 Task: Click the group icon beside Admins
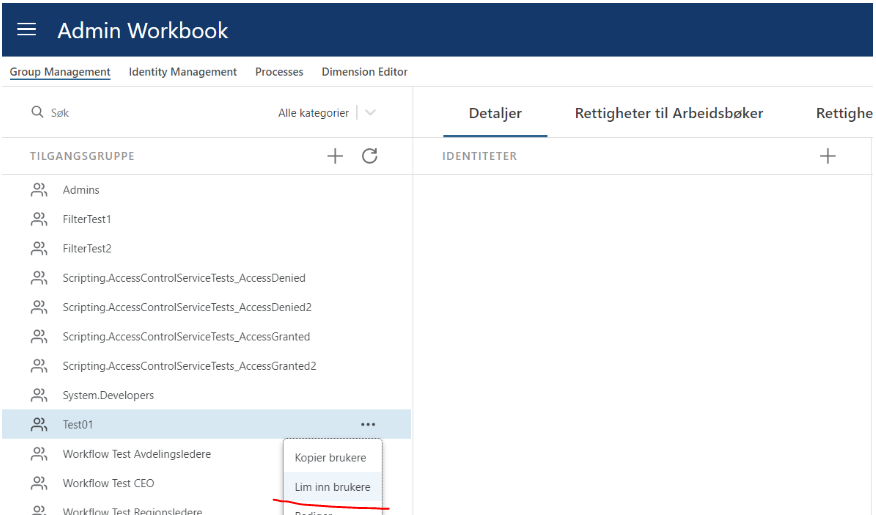tap(40, 190)
